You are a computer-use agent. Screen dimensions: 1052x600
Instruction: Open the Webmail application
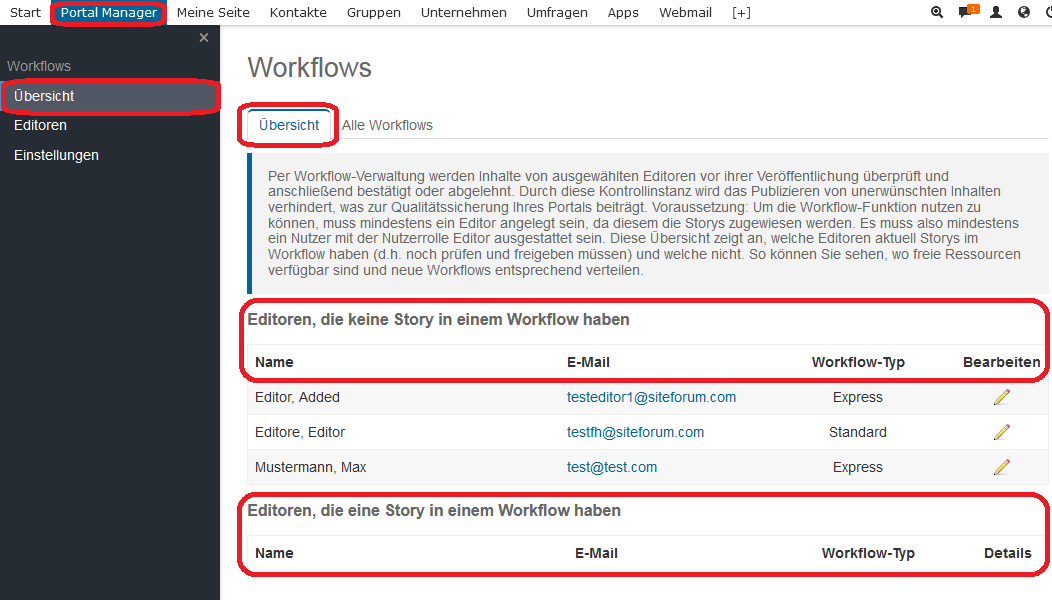[685, 12]
